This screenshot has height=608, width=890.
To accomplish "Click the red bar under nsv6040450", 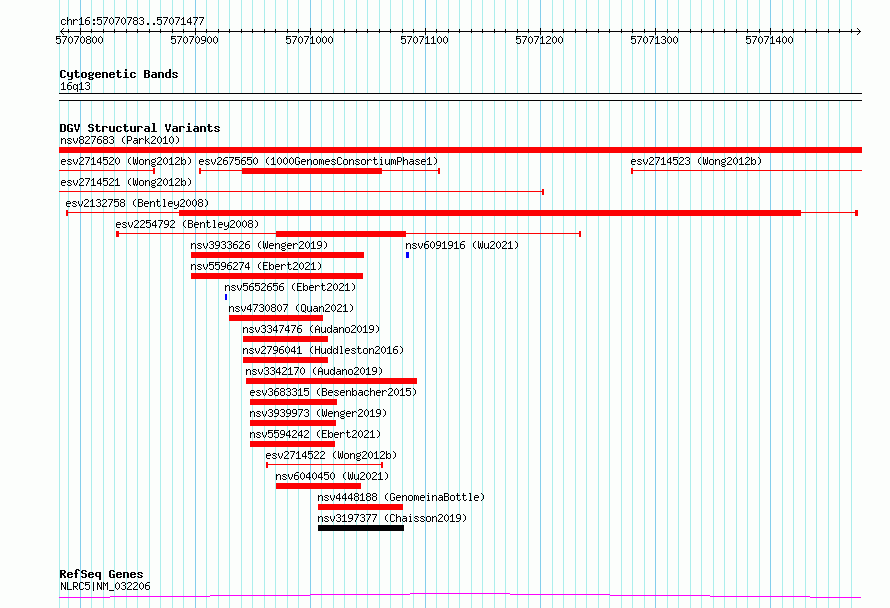I will 318,486.
